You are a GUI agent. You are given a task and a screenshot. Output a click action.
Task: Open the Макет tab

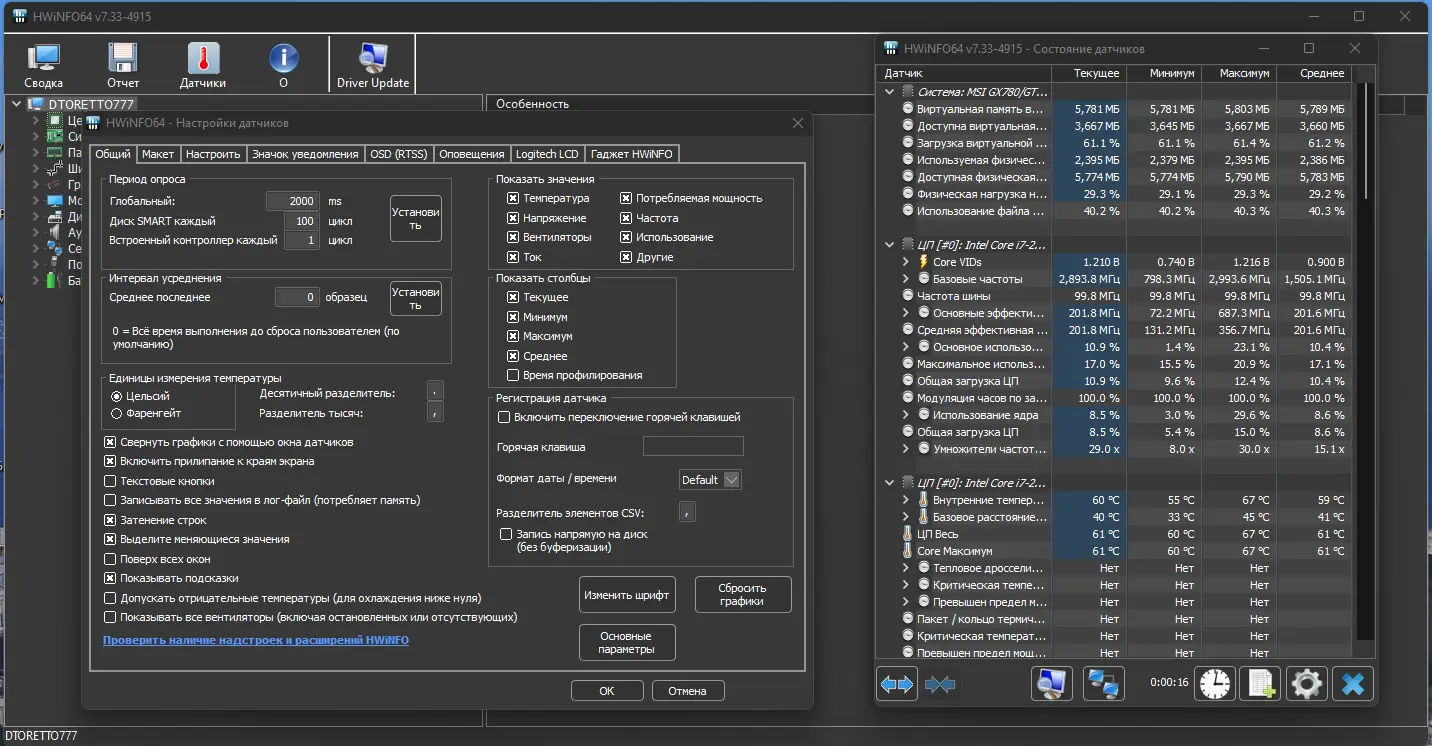157,154
